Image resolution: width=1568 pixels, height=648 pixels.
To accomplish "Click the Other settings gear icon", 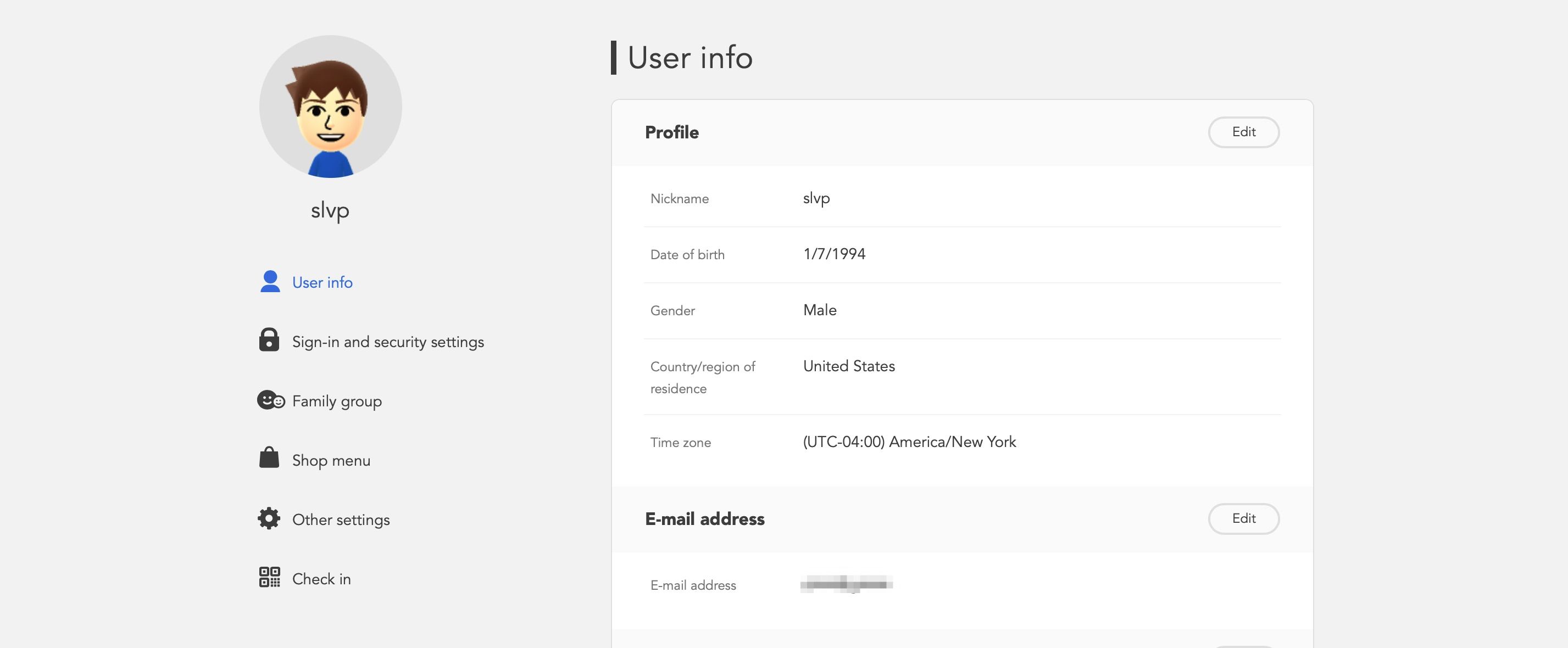I will coord(269,518).
